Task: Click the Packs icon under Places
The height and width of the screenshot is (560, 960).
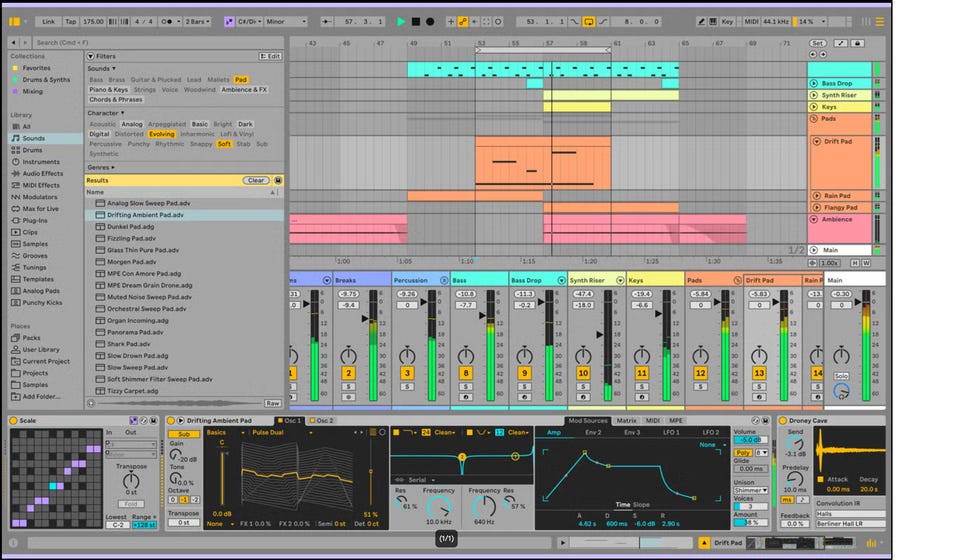Action: 16,338
